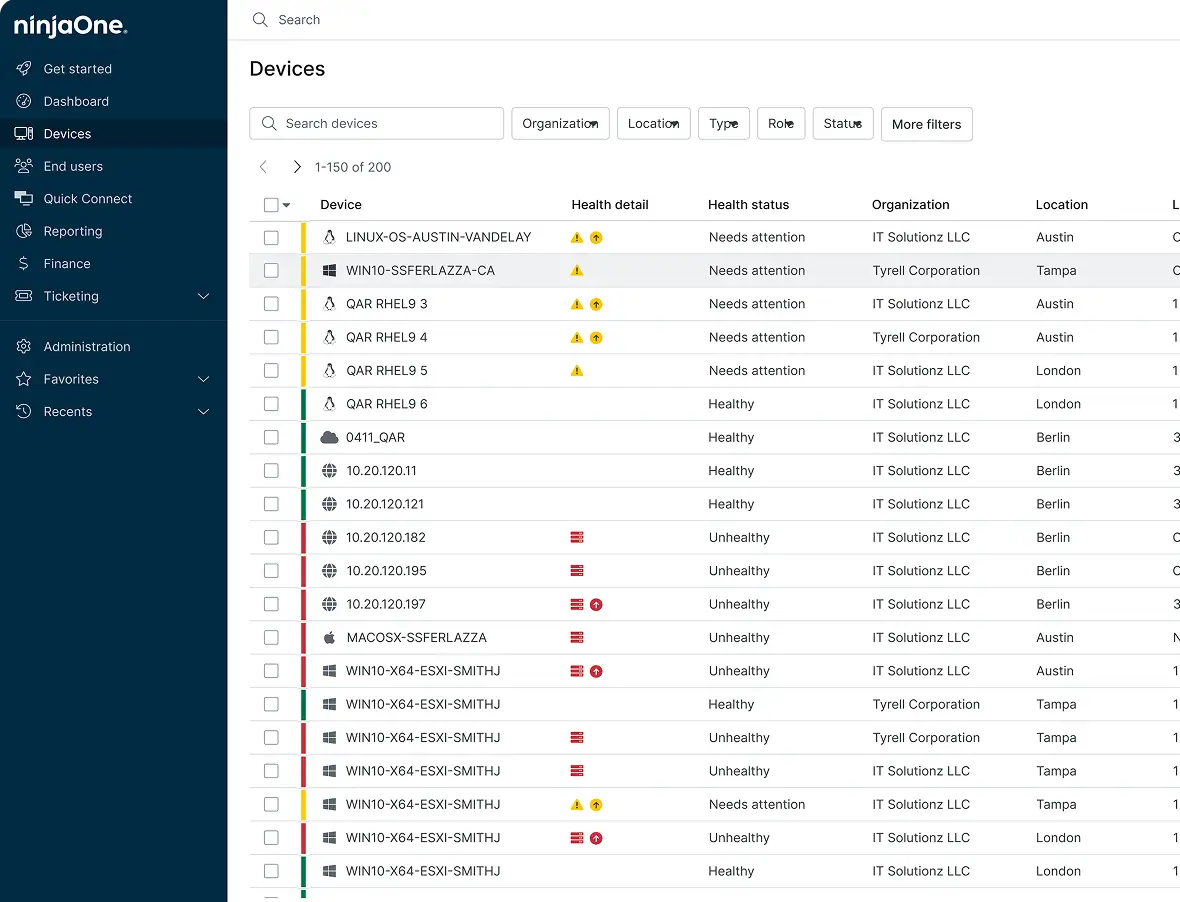Click the Linux penguin icon for LINUX-OS-AUSTIN-VANDELAY
This screenshot has width=1180, height=902.
tap(330, 237)
